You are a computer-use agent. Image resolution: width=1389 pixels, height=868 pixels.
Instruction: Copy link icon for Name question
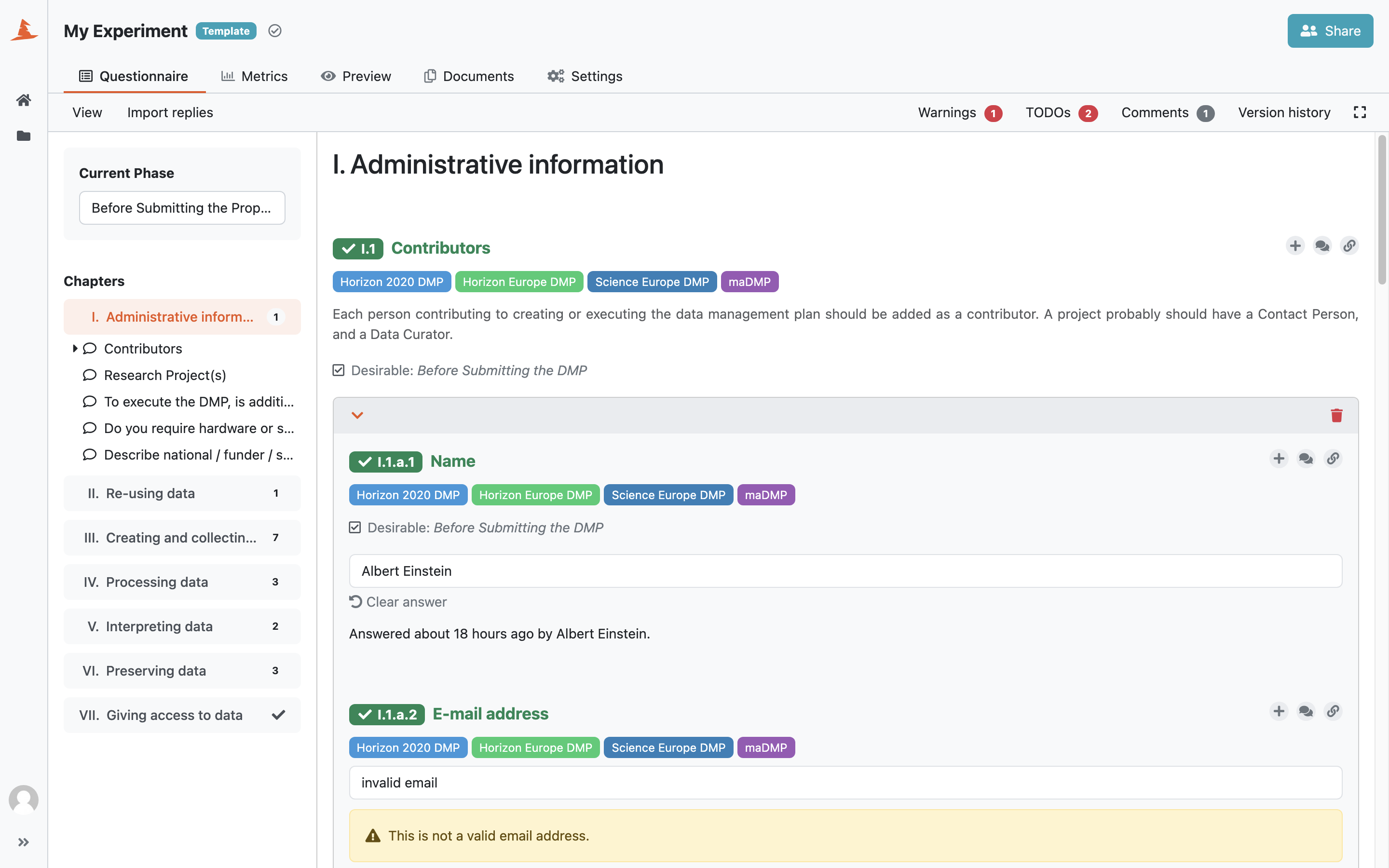1333,459
